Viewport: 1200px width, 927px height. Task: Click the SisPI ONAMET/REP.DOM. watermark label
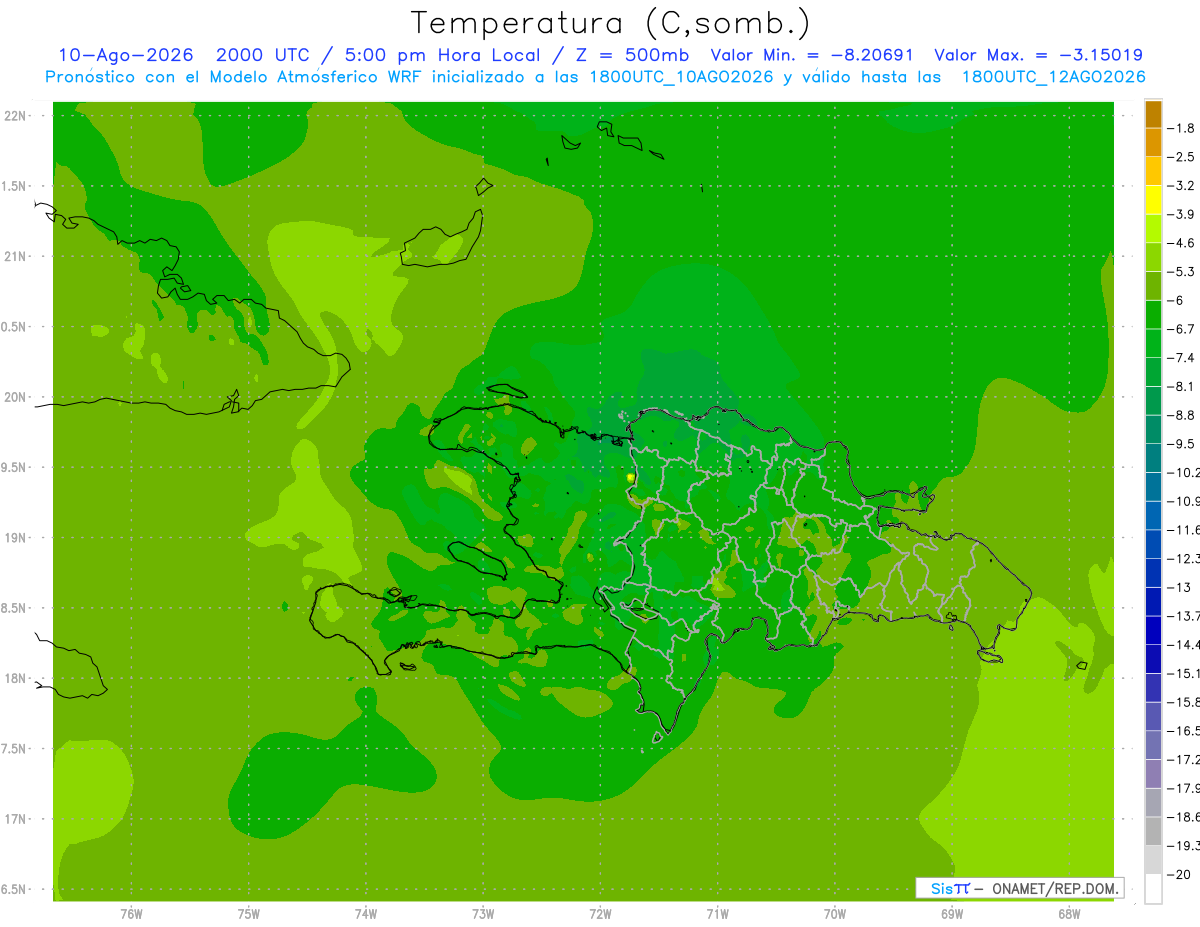[1019, 888]
